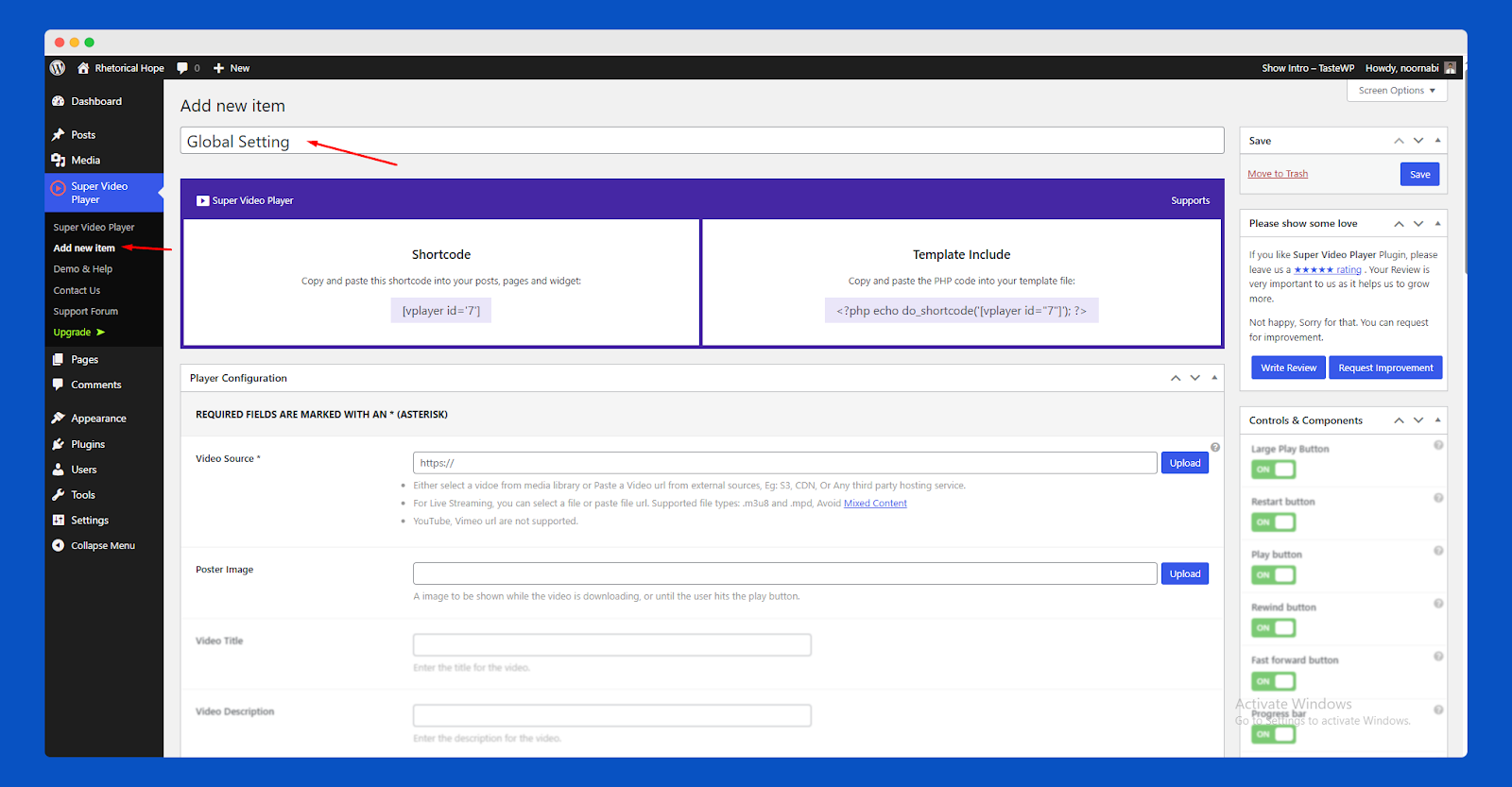
Task: Toggle the Rewind button switch
Action: [1273, 628]
